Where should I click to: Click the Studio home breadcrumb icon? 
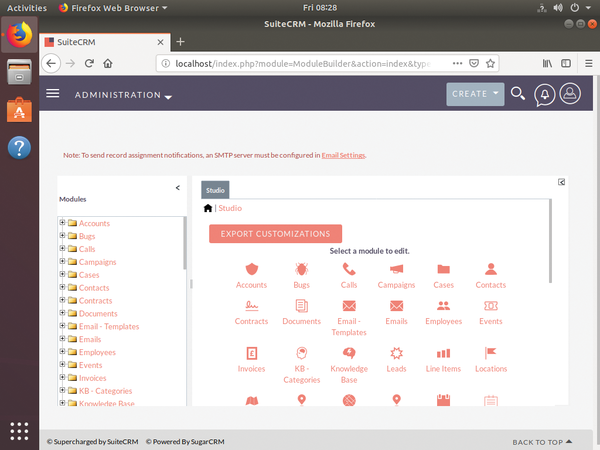(x=208, y=208)
